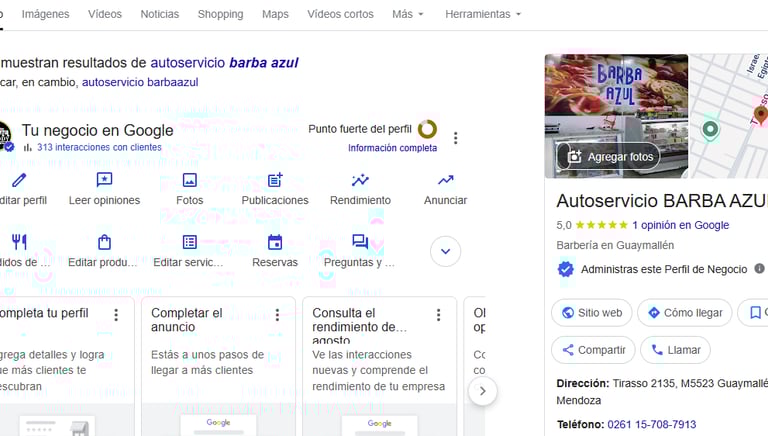Search instead for autoservicio barbaazul
Screen dimensions: 768x436
140,82
